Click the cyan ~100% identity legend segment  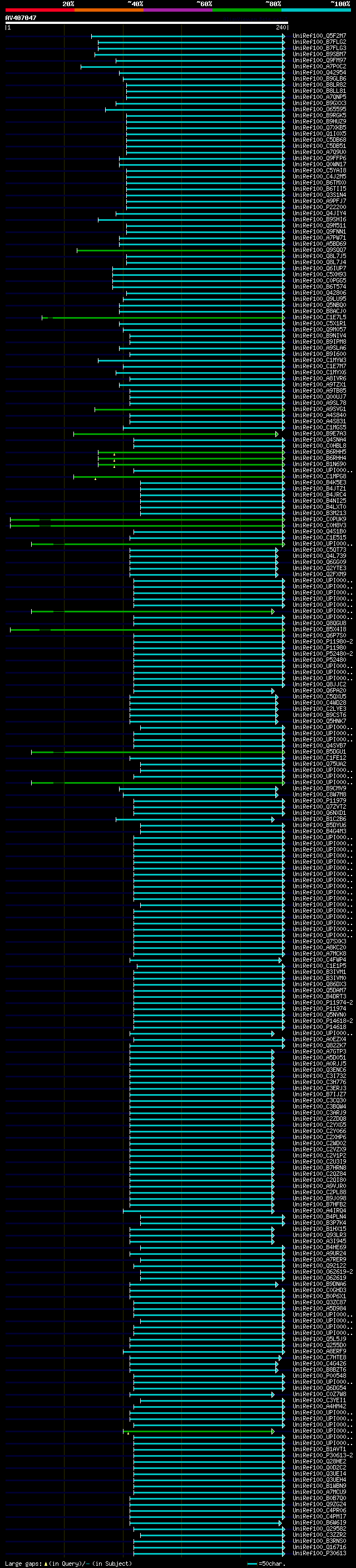[x=317, y=10]
